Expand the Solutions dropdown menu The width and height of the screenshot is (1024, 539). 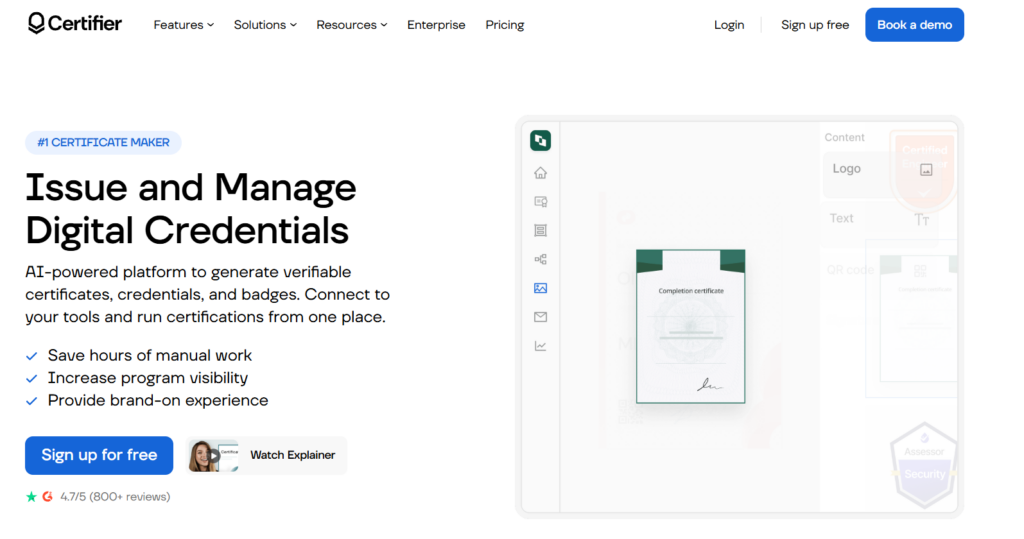pyautogui.click(x=265, y=25)
